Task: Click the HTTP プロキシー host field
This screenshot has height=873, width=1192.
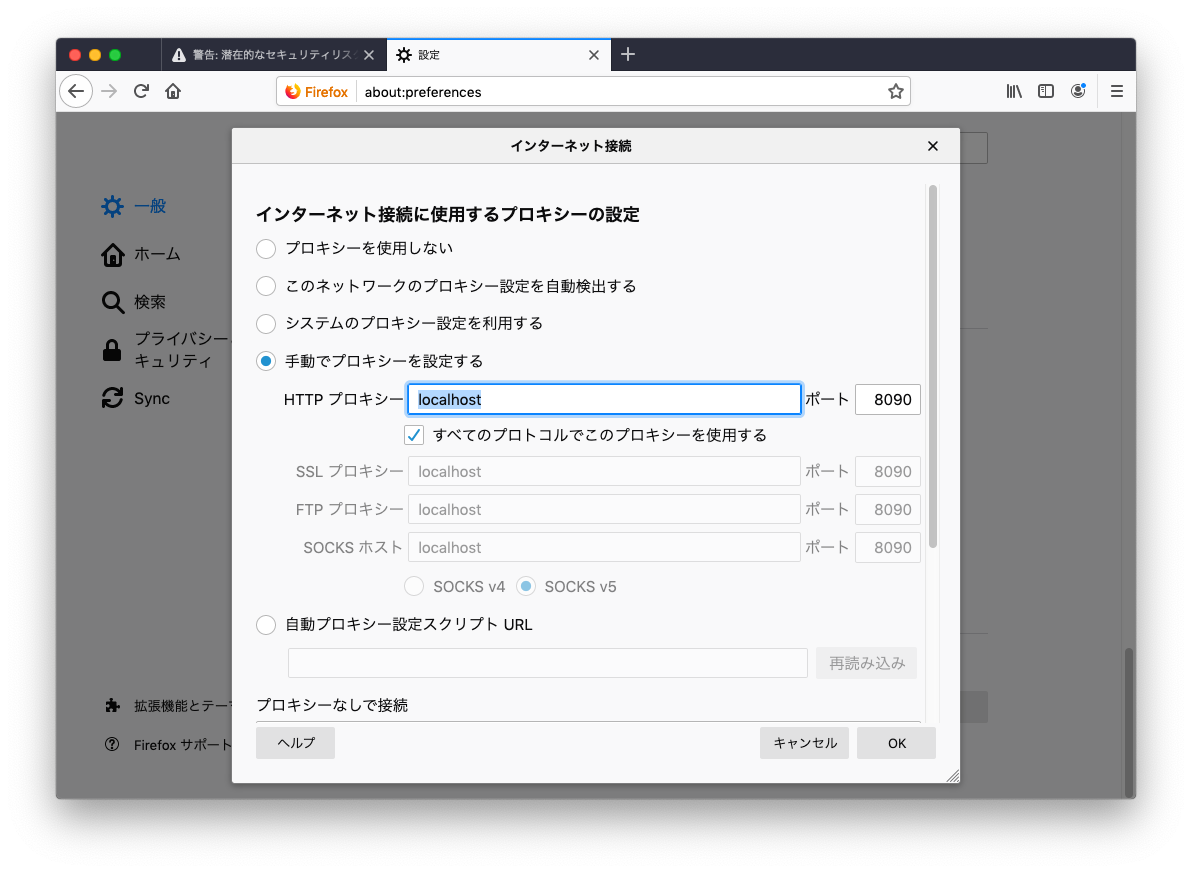Action: [x=604, y=399]
